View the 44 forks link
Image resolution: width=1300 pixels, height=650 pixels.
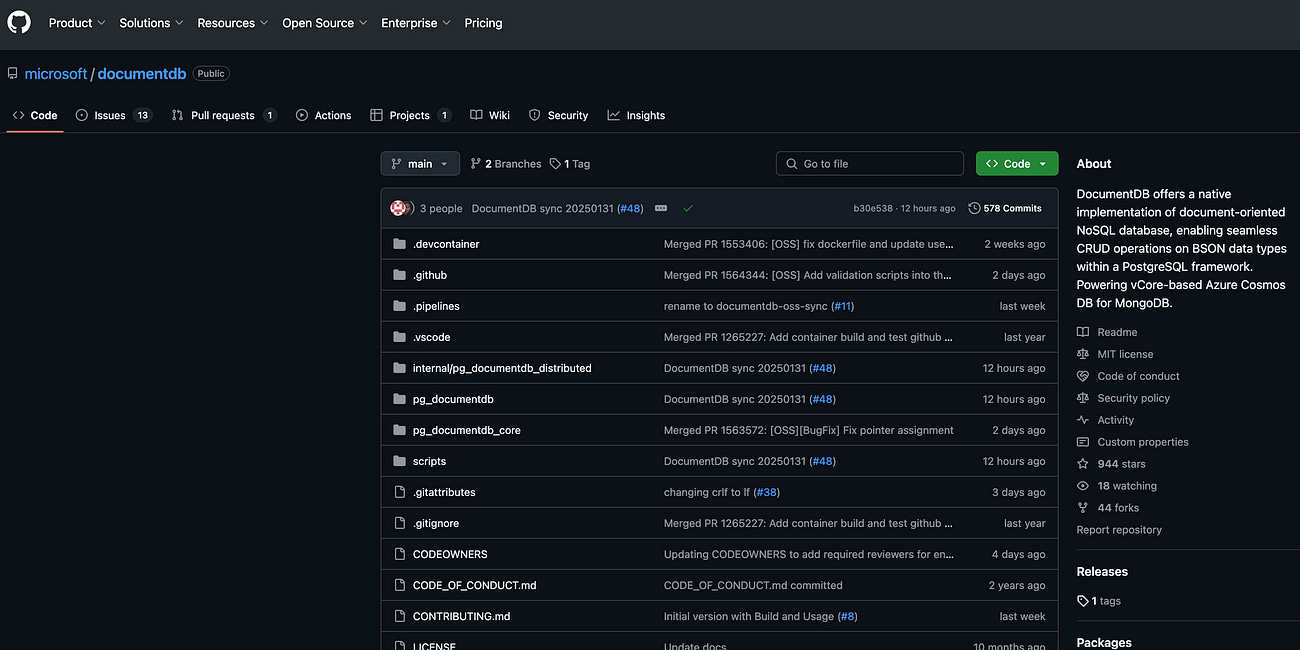point(1107,508)
